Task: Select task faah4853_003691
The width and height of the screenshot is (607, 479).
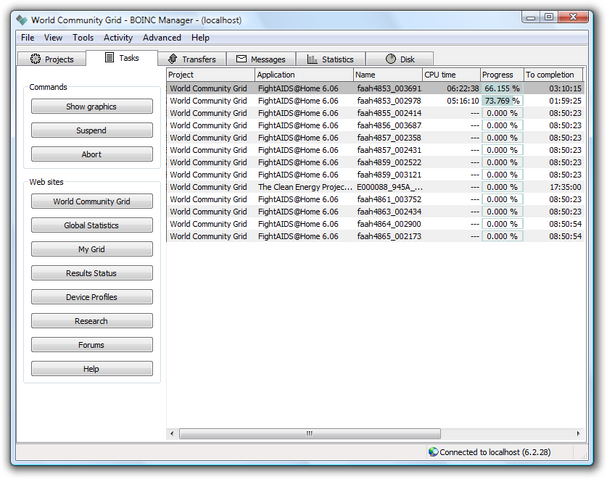Action: pyautogui.click(x=375, y=88)
